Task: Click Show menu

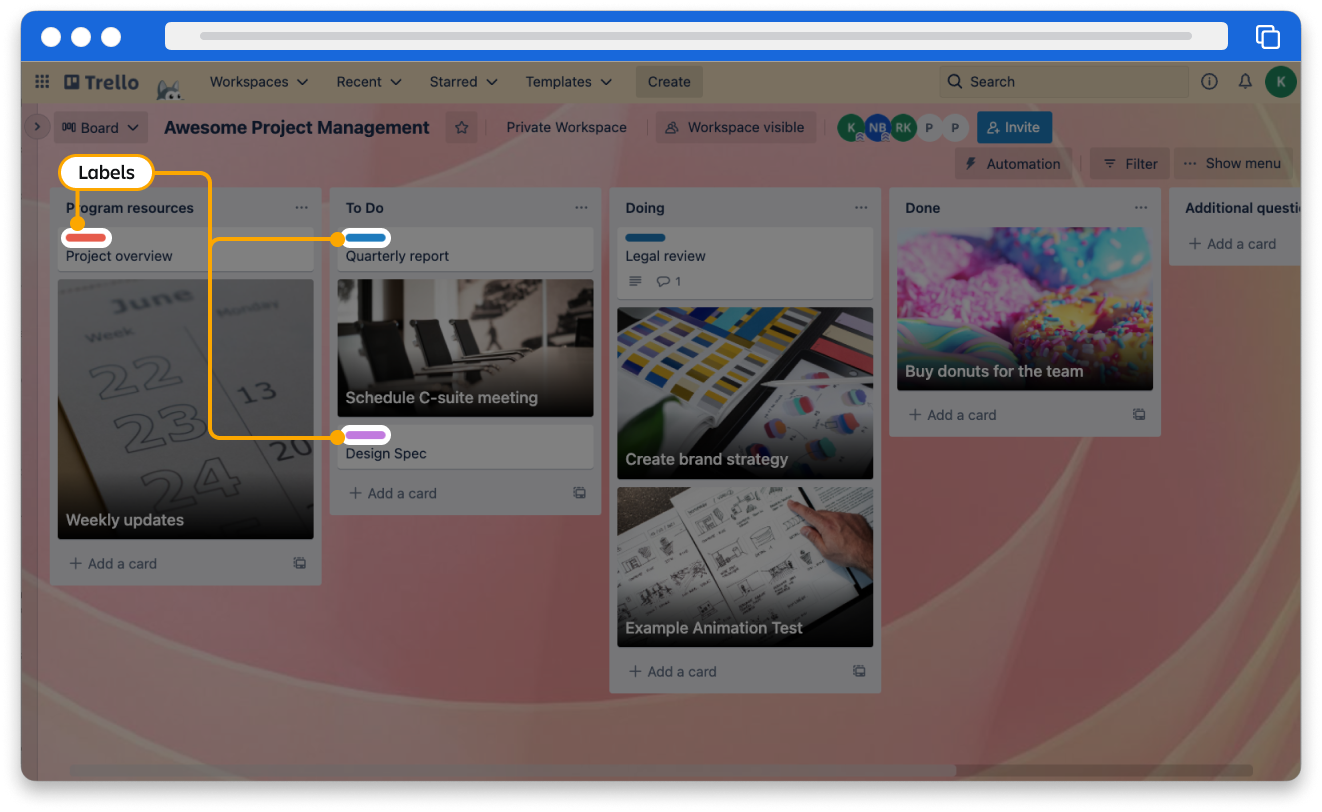Action: tap(1233, 164)
